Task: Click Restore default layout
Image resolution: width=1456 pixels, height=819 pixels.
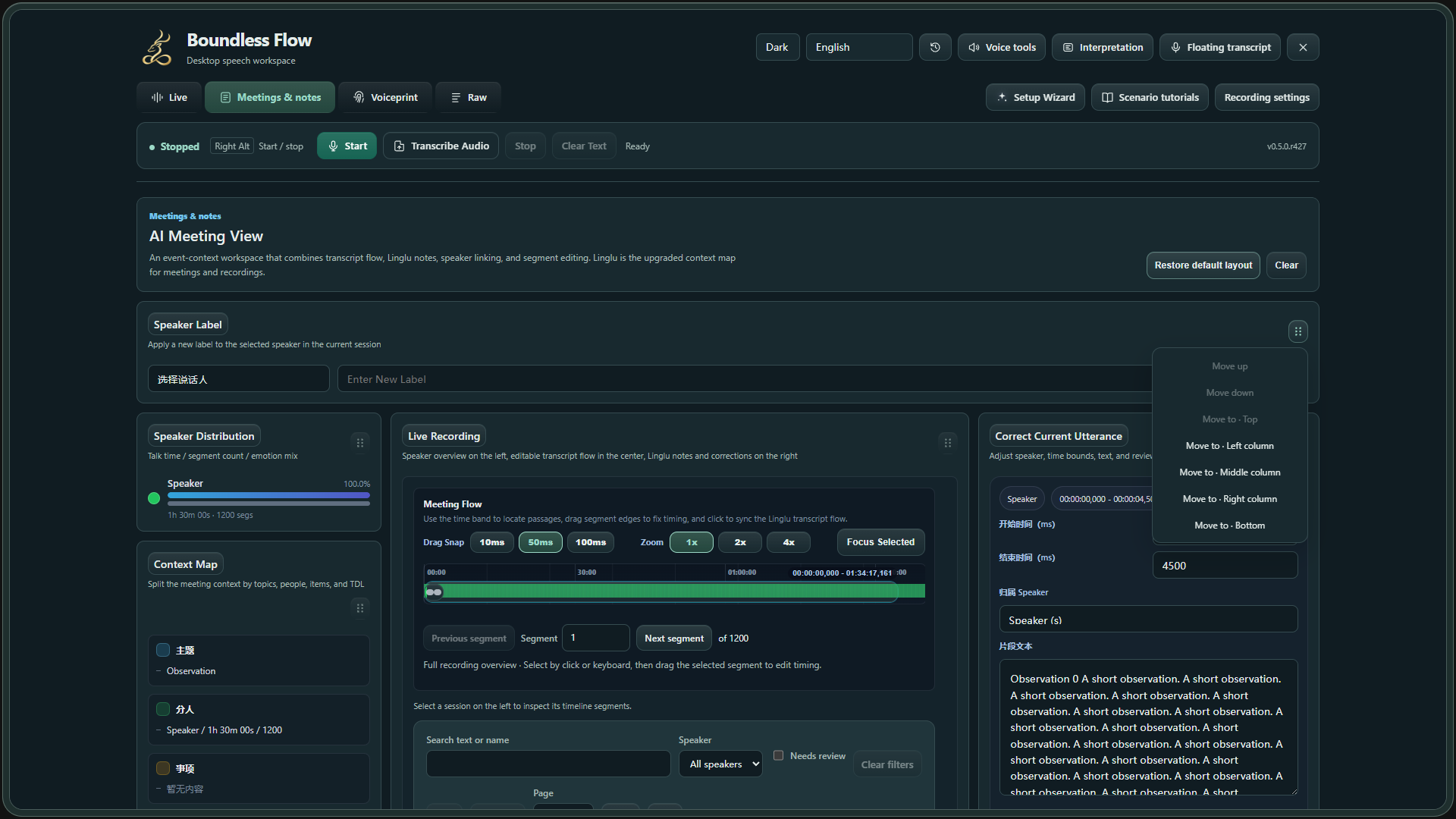Action: coord(1203,265)
